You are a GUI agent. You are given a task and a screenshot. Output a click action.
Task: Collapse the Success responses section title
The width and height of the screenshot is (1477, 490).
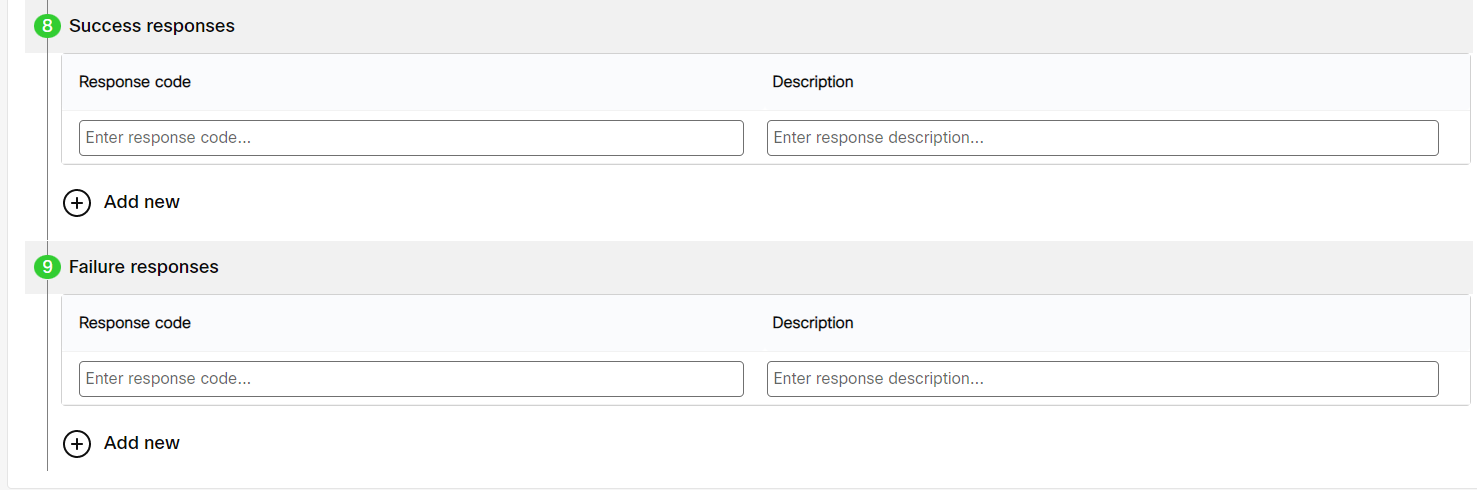pos(152,26)
